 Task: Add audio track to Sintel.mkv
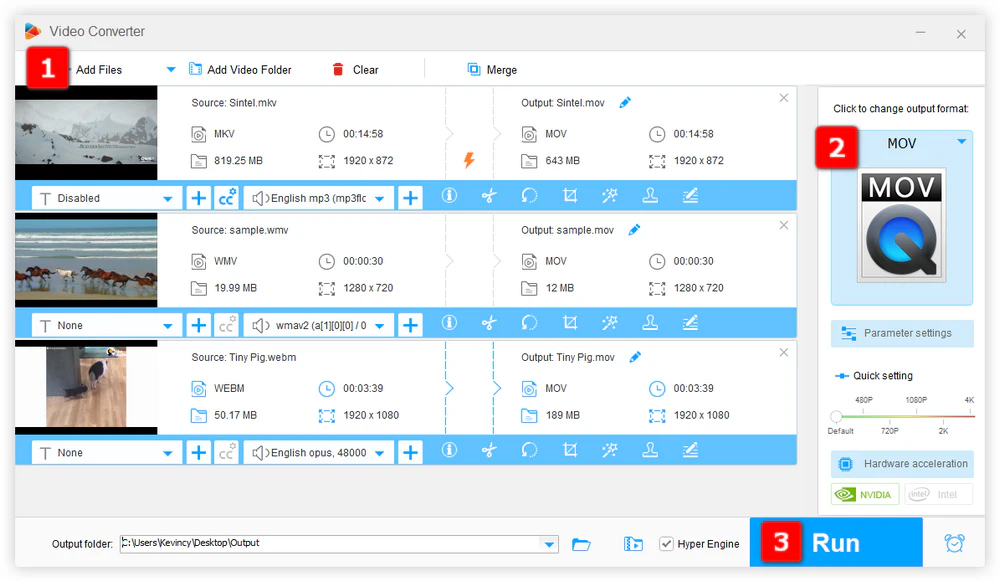point(410,198)
